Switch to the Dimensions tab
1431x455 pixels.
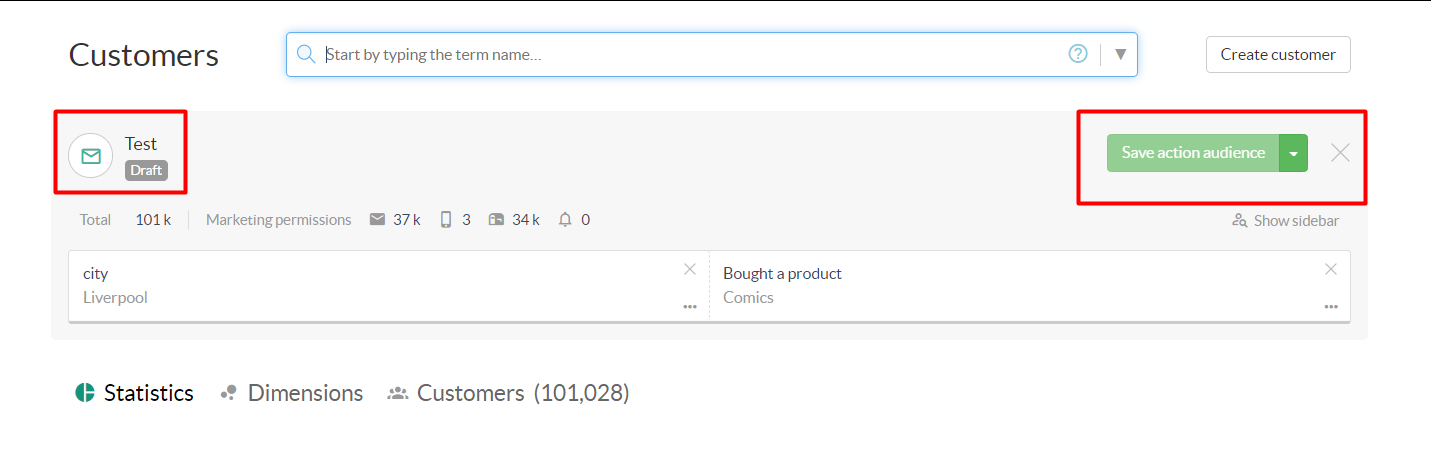(293, 393)
